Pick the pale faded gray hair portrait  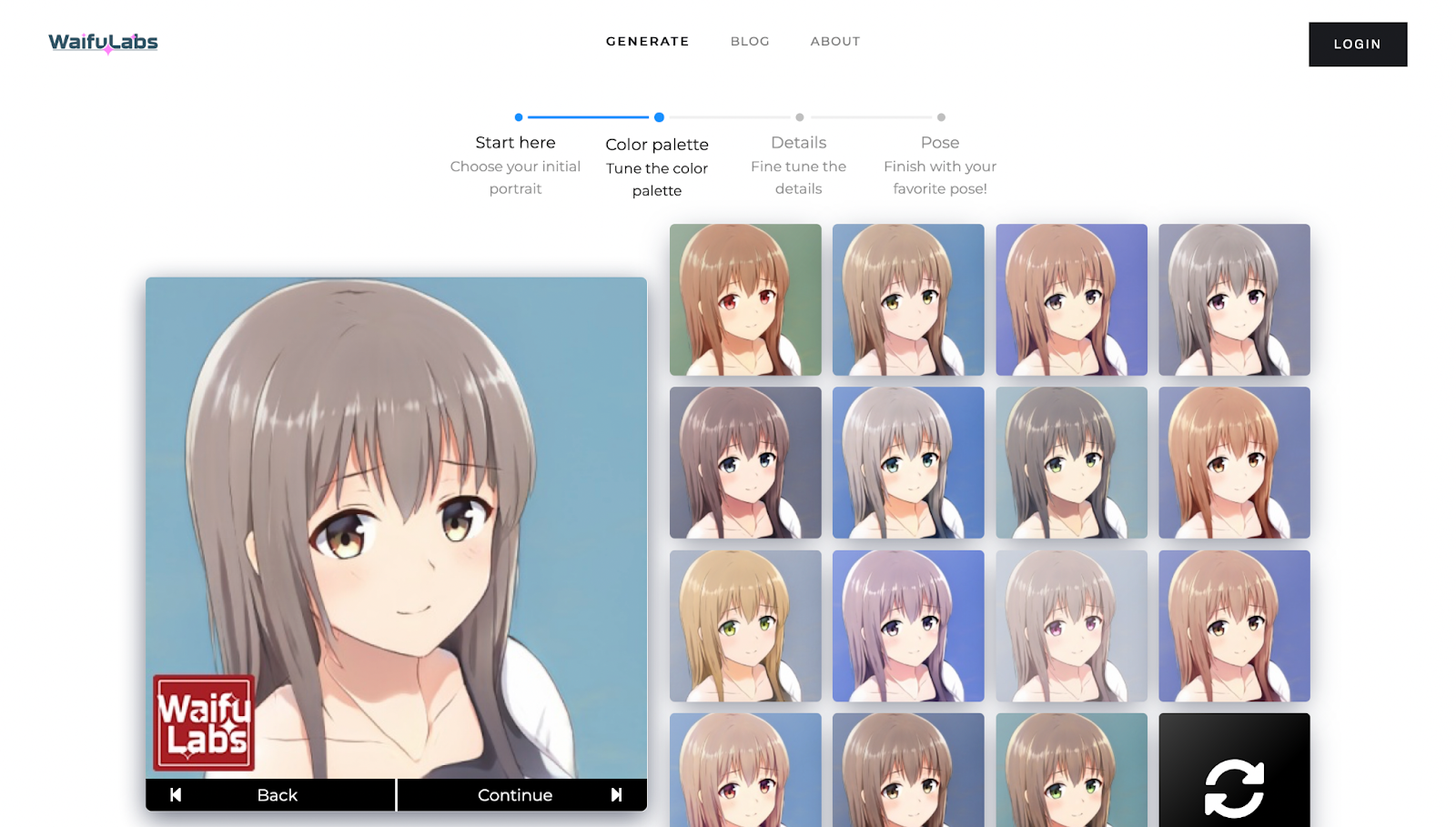[1071, 626]
